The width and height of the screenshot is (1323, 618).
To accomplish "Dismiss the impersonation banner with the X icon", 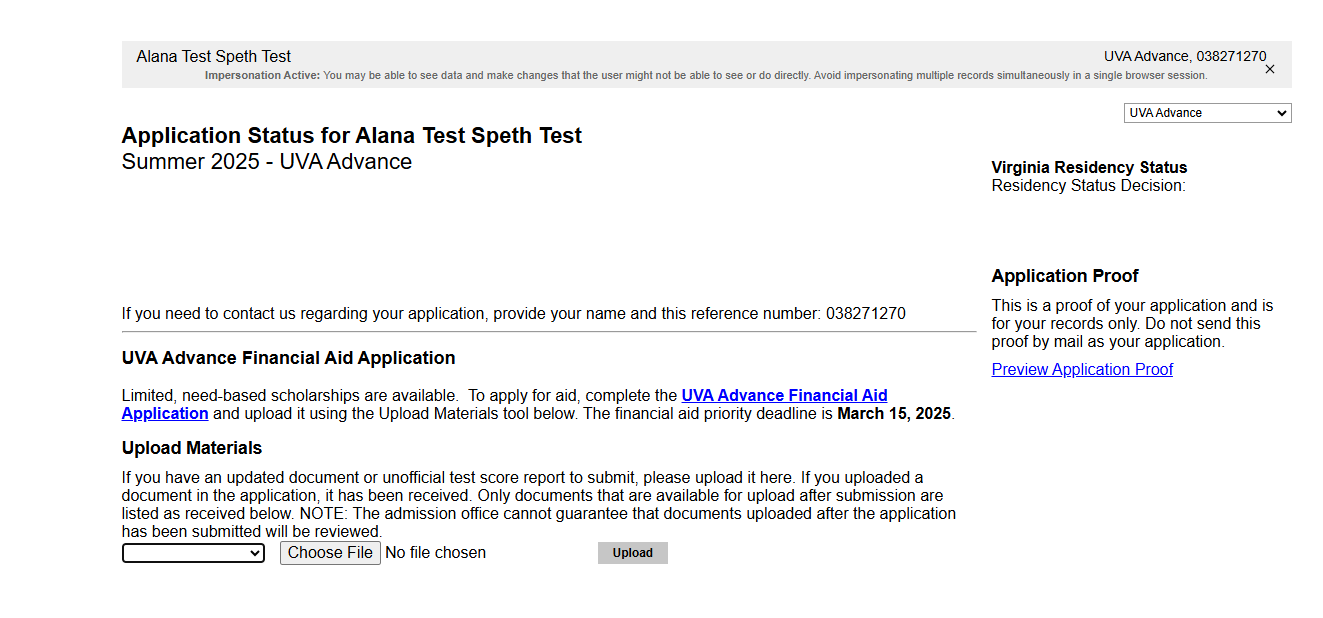I will tap(1269, 69).
